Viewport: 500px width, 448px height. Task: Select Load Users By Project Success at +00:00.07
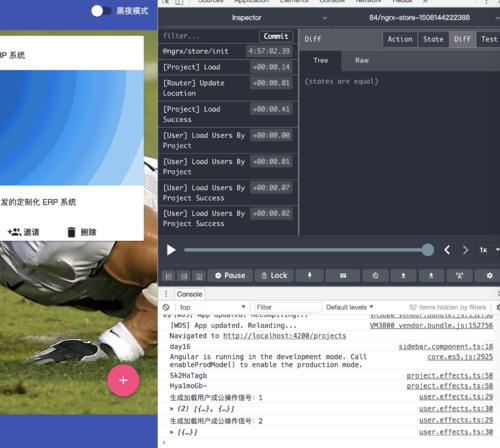228,193
